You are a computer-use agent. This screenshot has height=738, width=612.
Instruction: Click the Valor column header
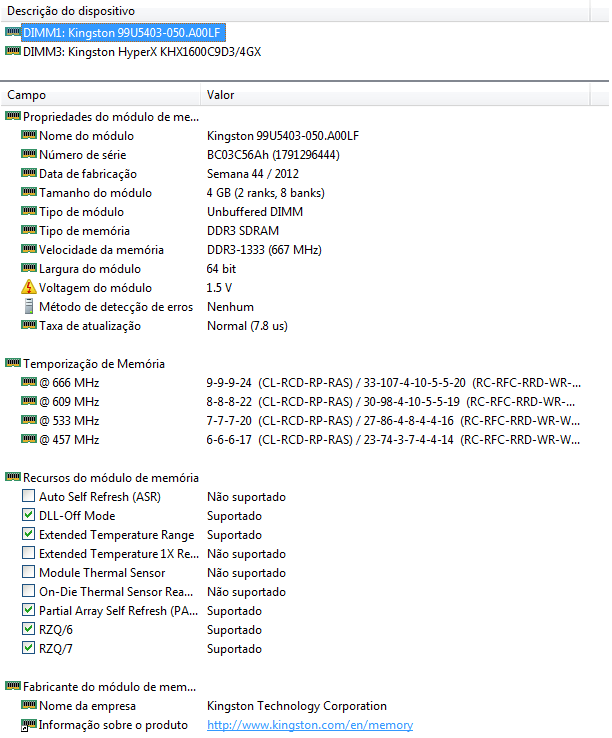(395, 95)
